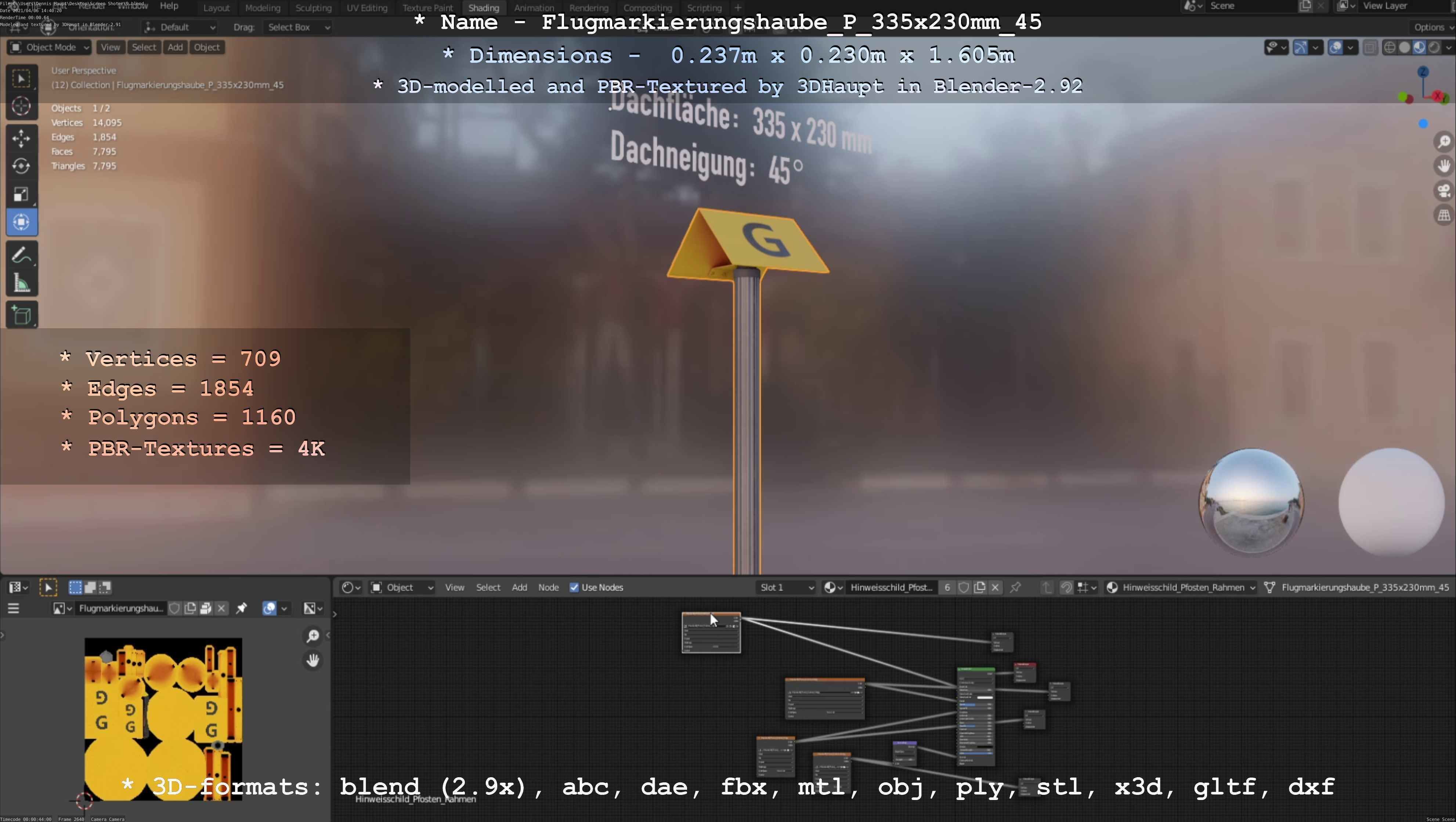Toggle the Use Nodes checkbox

[574, 587]
